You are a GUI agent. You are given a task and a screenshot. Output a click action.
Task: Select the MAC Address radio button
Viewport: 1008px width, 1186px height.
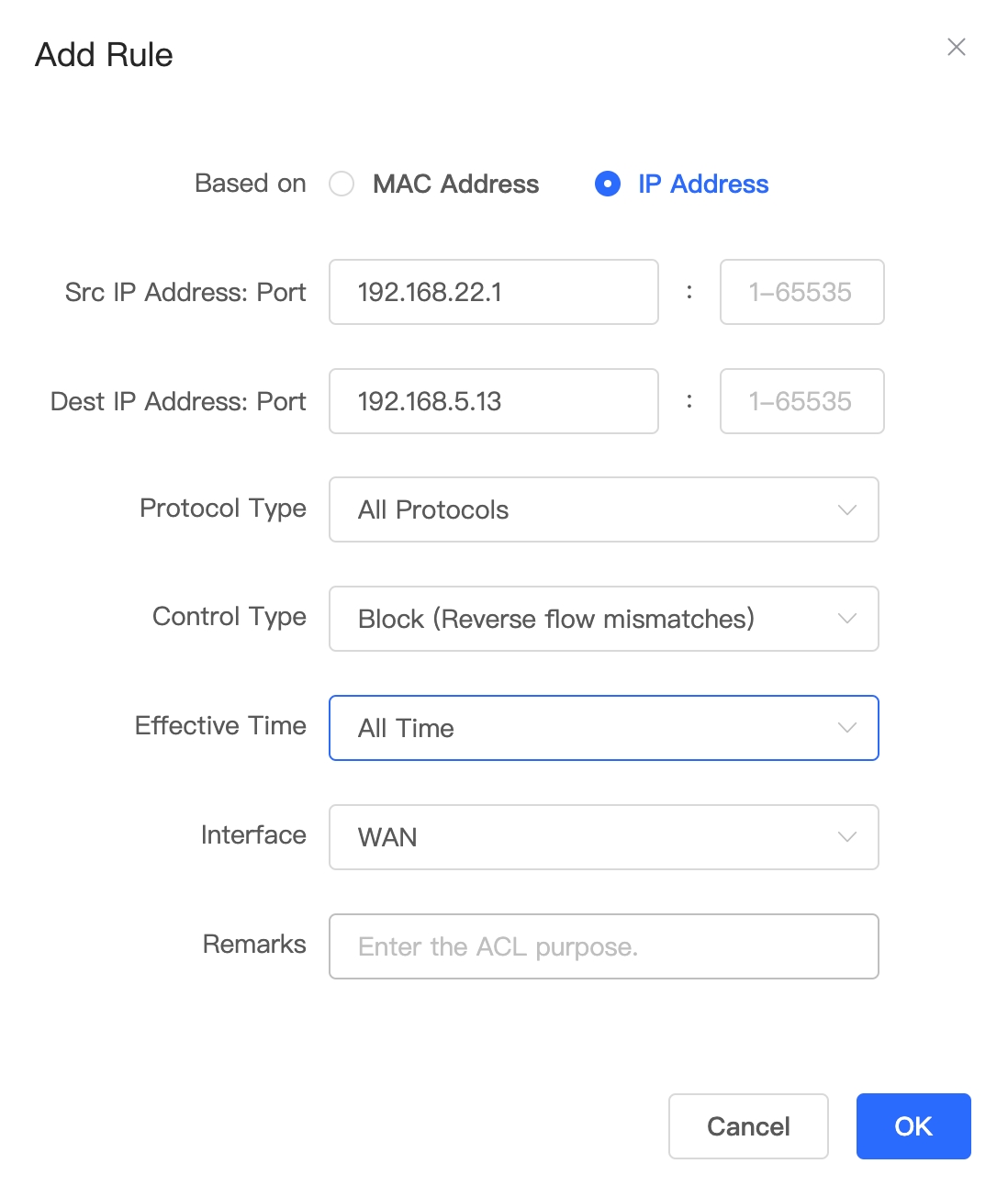click(x=342, y=184)
